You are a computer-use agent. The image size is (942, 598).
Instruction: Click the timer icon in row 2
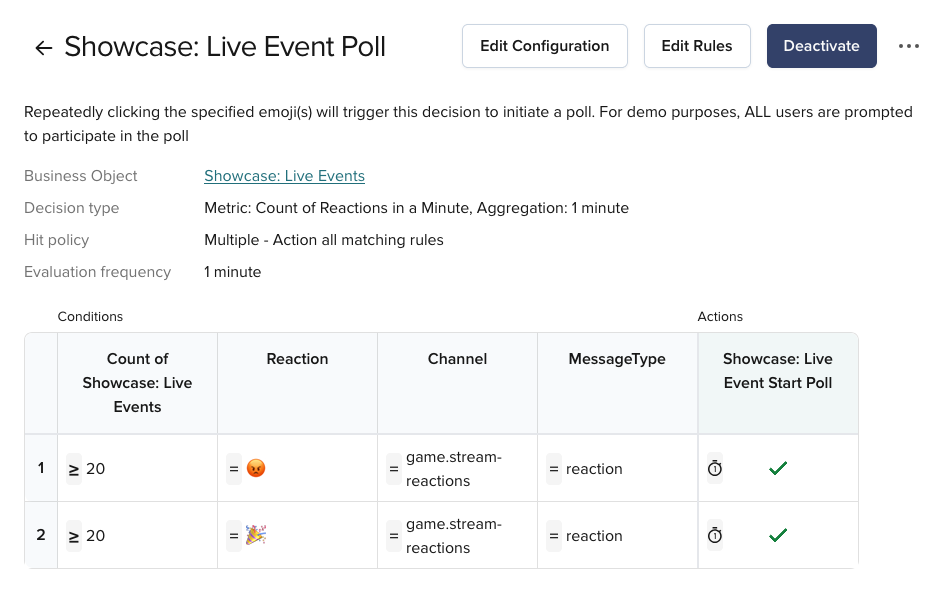[x=715, y=535]
